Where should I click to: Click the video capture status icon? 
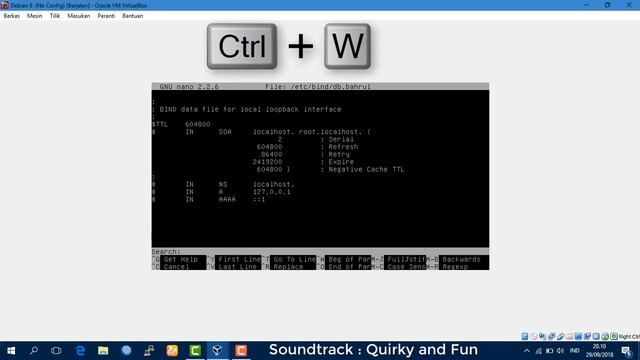[587, 336]
